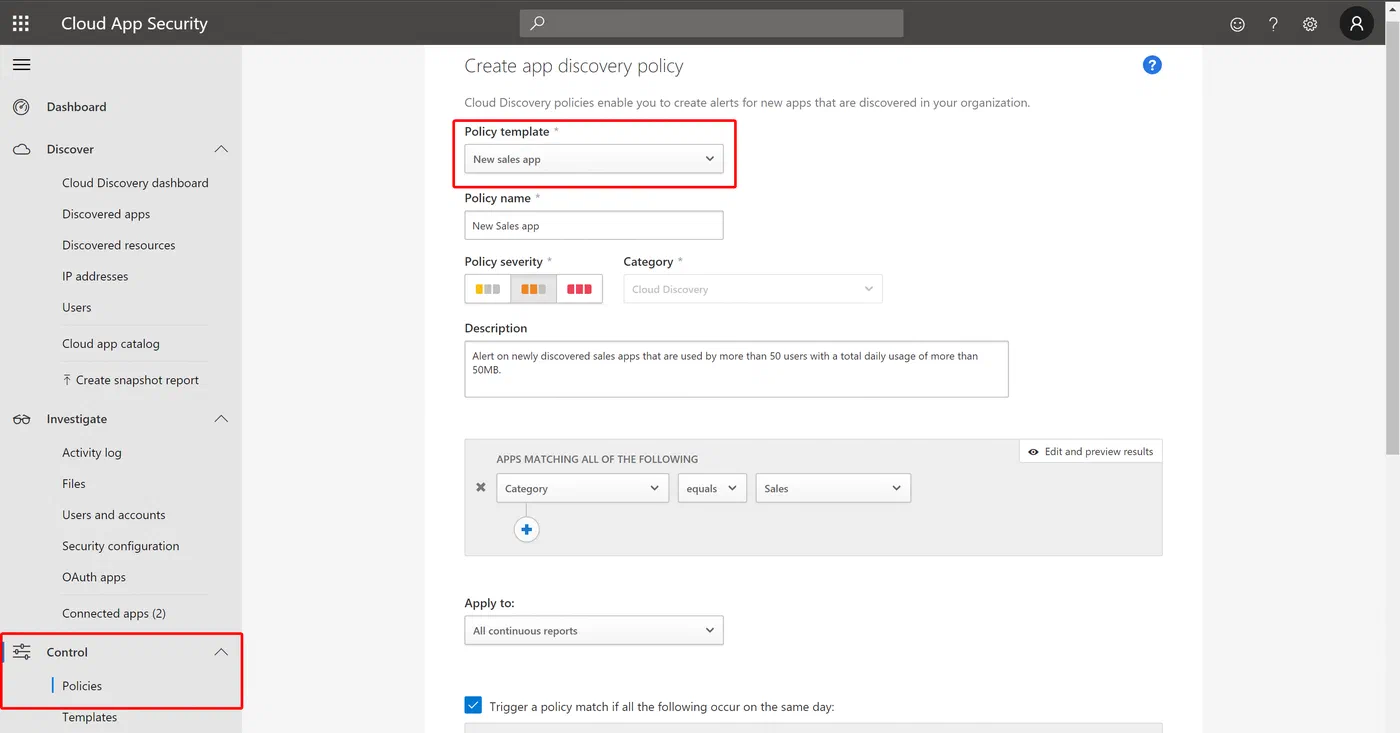Go to Dashboard

point(76,107)
